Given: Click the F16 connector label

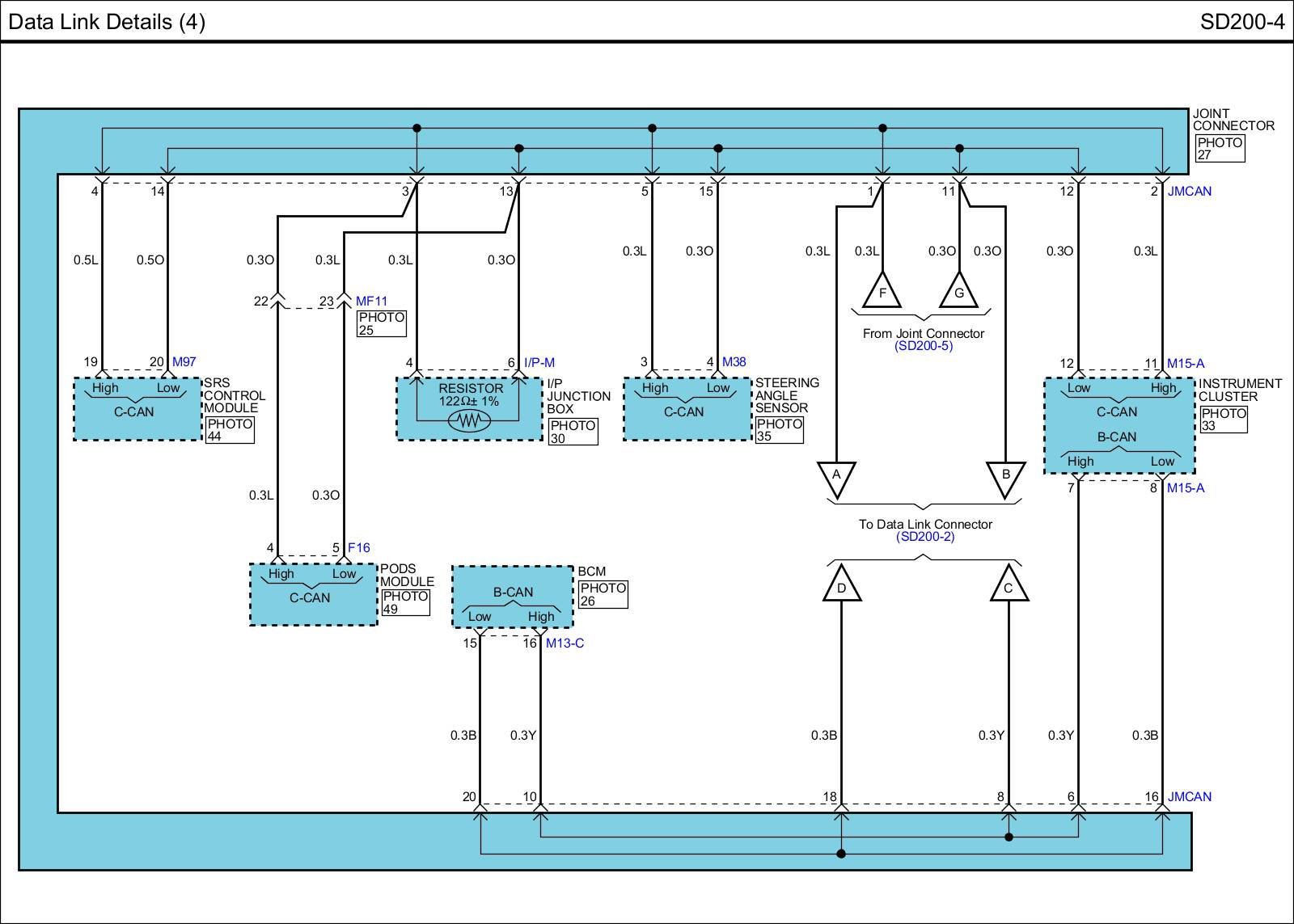Looking at the screenshot, I should click(x=358, y=548).
